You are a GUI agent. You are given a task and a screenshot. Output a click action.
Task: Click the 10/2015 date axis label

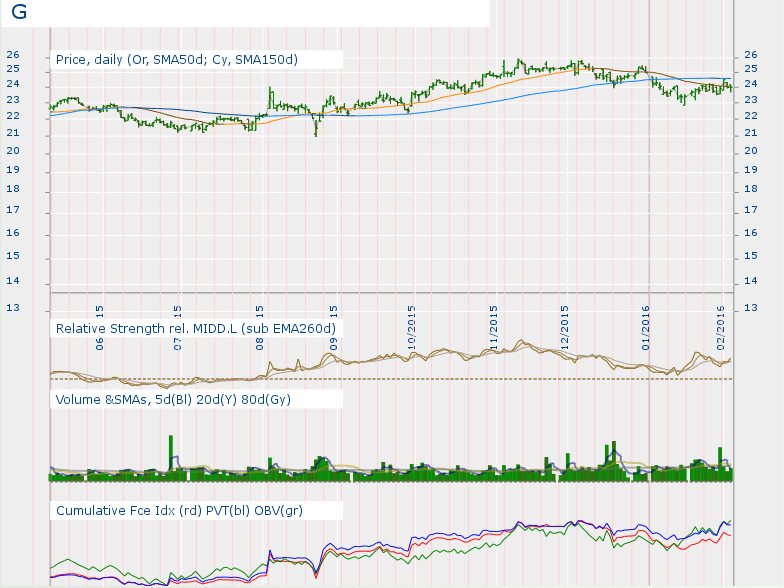[411, 323]
